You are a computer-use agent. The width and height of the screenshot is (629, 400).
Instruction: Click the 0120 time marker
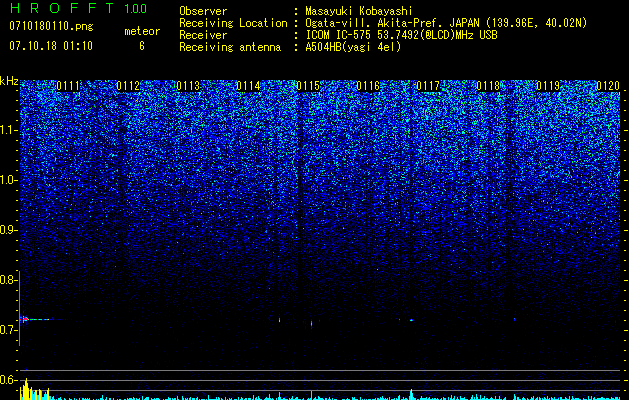point(608,86)
